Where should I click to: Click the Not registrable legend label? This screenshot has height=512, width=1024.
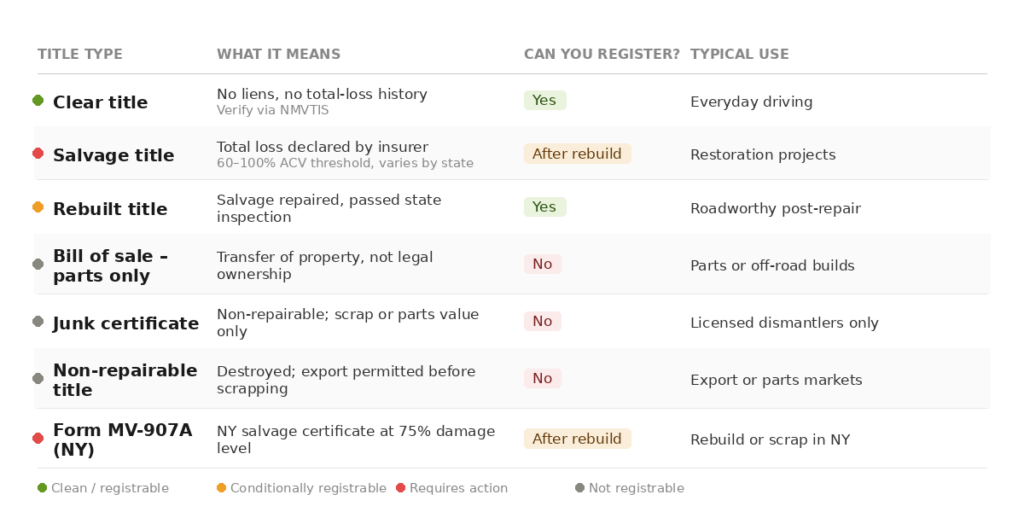pyautogui.click(x=636, y=488)
